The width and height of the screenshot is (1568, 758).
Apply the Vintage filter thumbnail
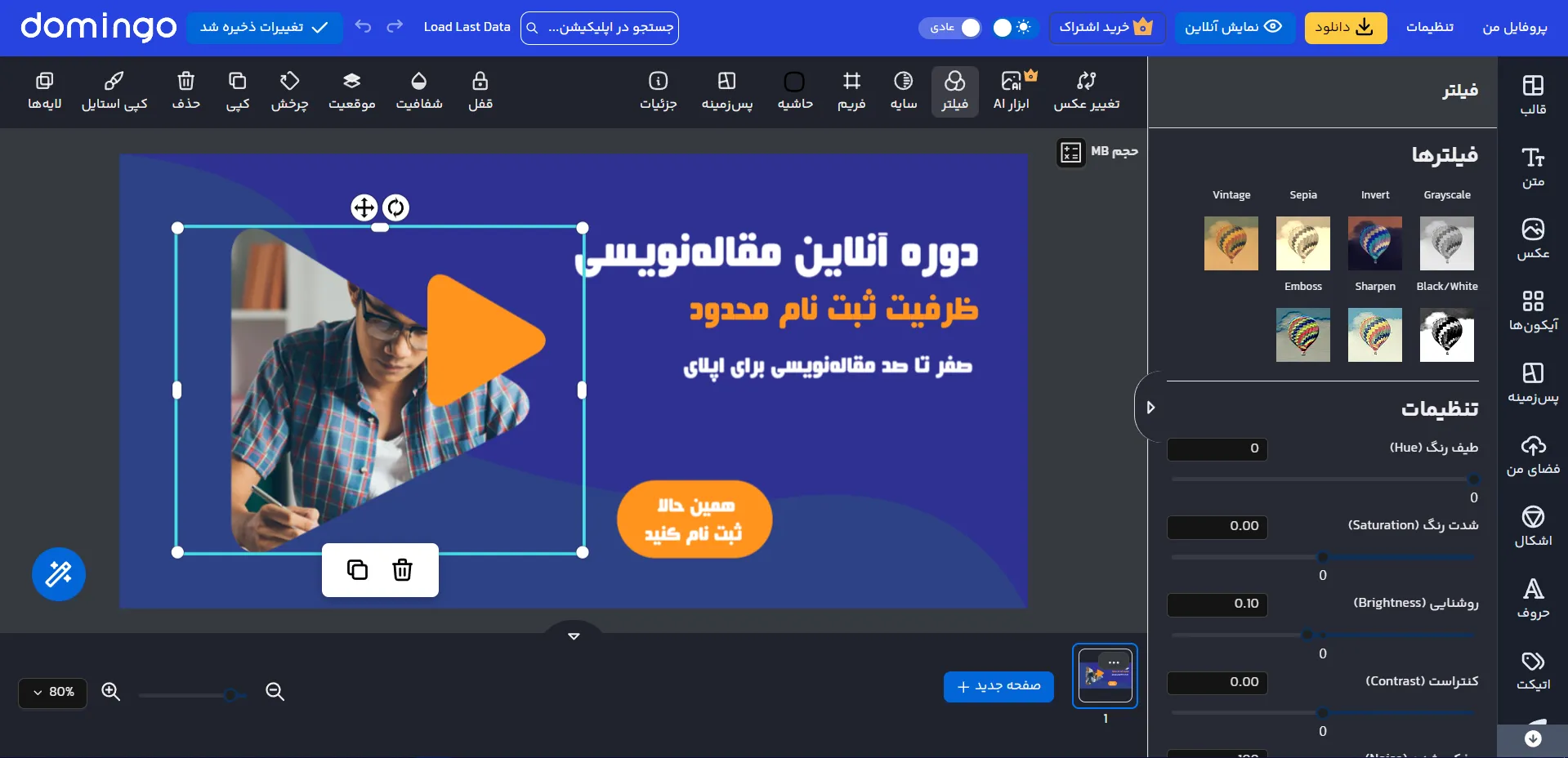click(x=1231, y=243)
